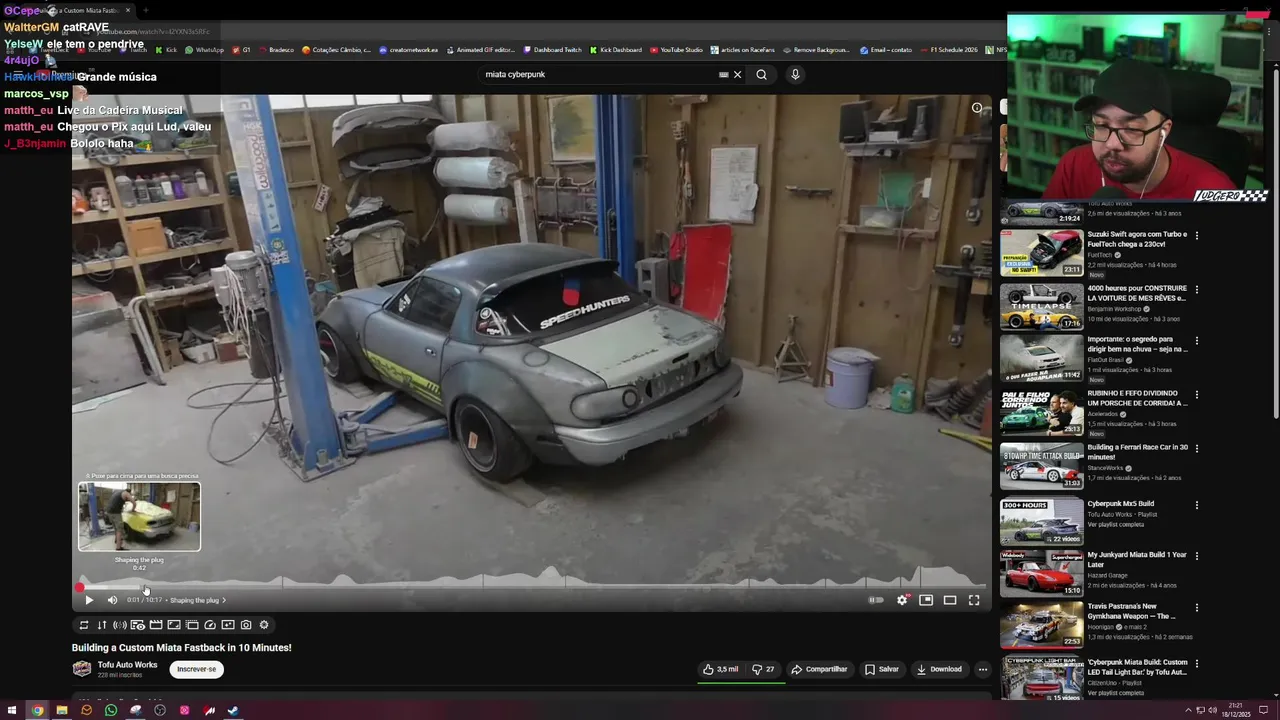The height and width of the screenshot is (720, 1280).
Task: Start voice search with microphone icon
Action: coord(795,74)
